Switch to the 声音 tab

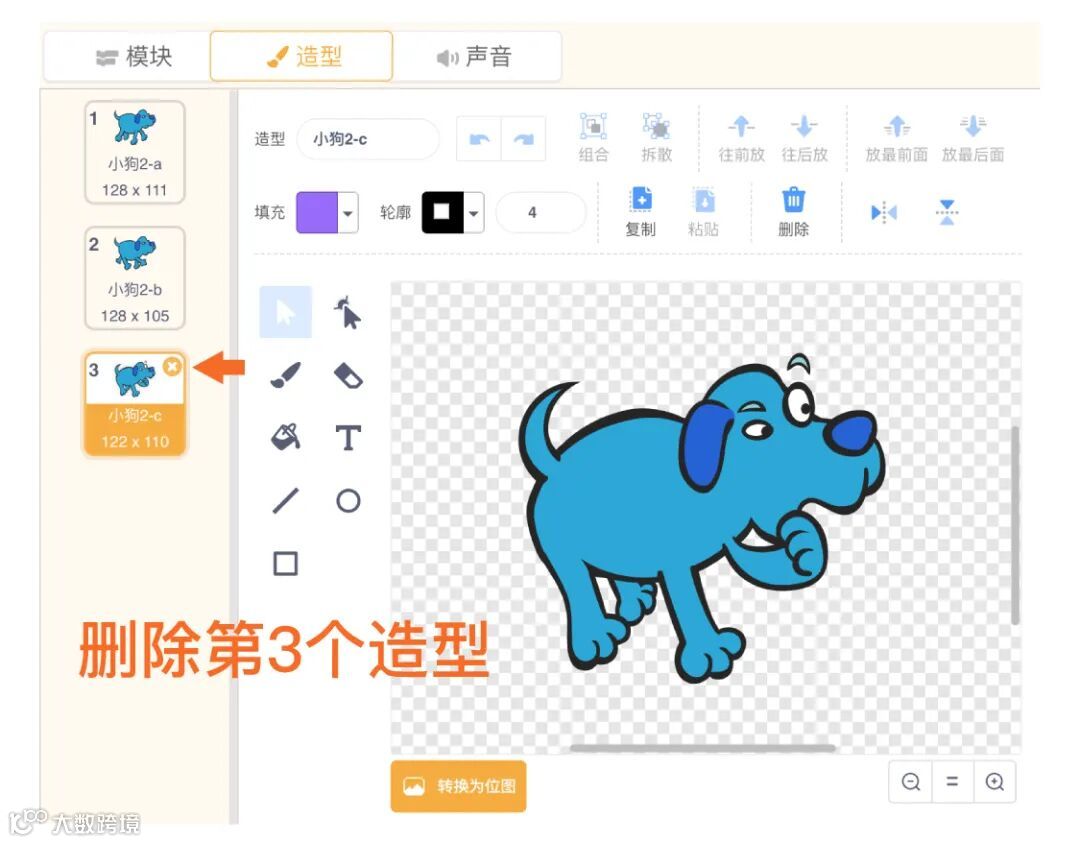[475, 56]
